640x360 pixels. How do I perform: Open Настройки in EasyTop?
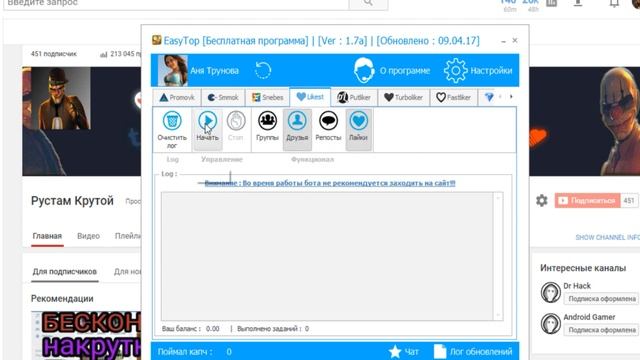pos(478,71)
